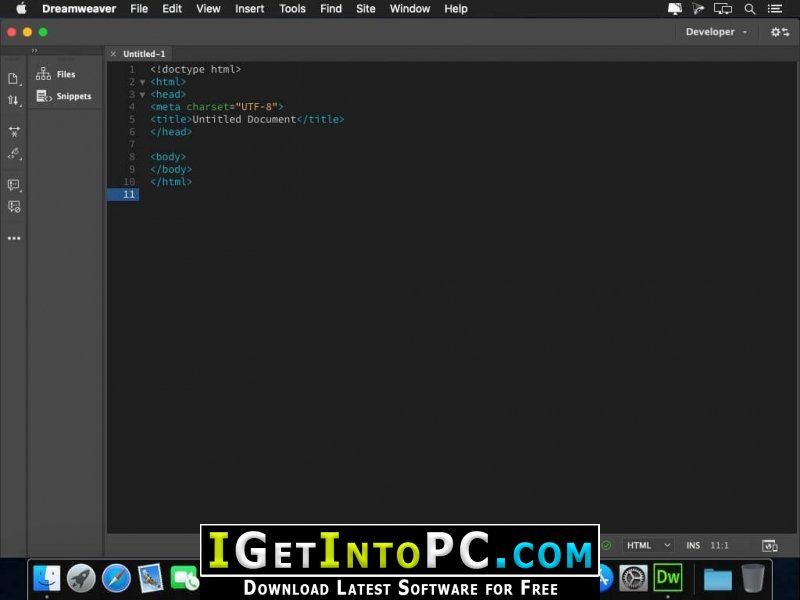The image size is (800, 600).
Task: Click the 11:1 cursor position indicator
Action: point(719,545)
